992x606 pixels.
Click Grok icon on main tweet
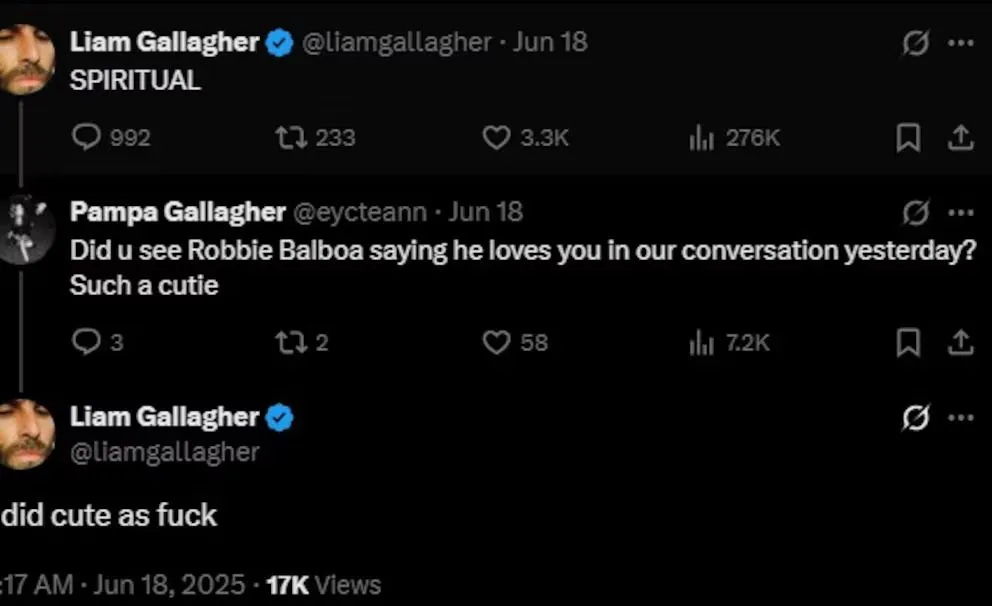[915, 418]
